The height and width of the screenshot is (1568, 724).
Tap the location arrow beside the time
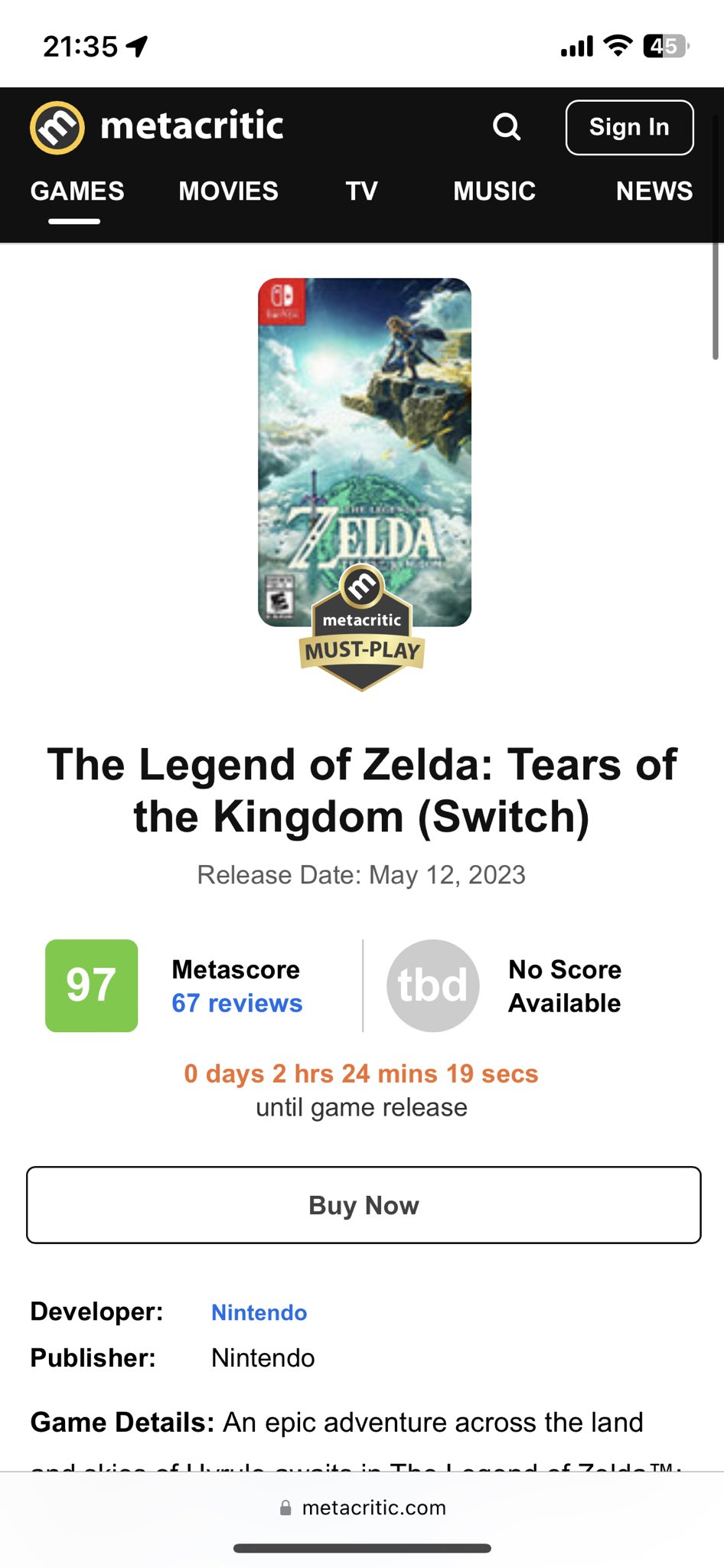pos(138,47)
